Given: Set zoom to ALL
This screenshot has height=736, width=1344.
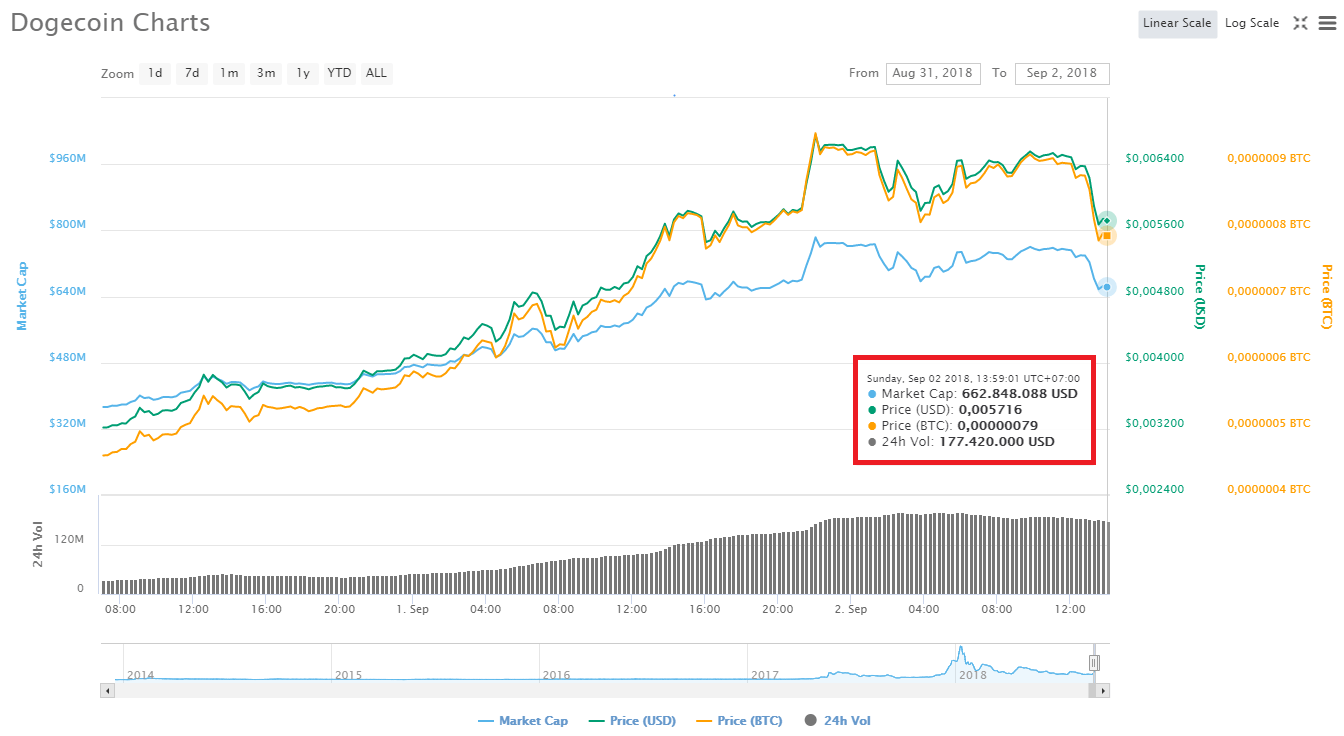Looking at the screenshot, I should [x=376, y=73].
